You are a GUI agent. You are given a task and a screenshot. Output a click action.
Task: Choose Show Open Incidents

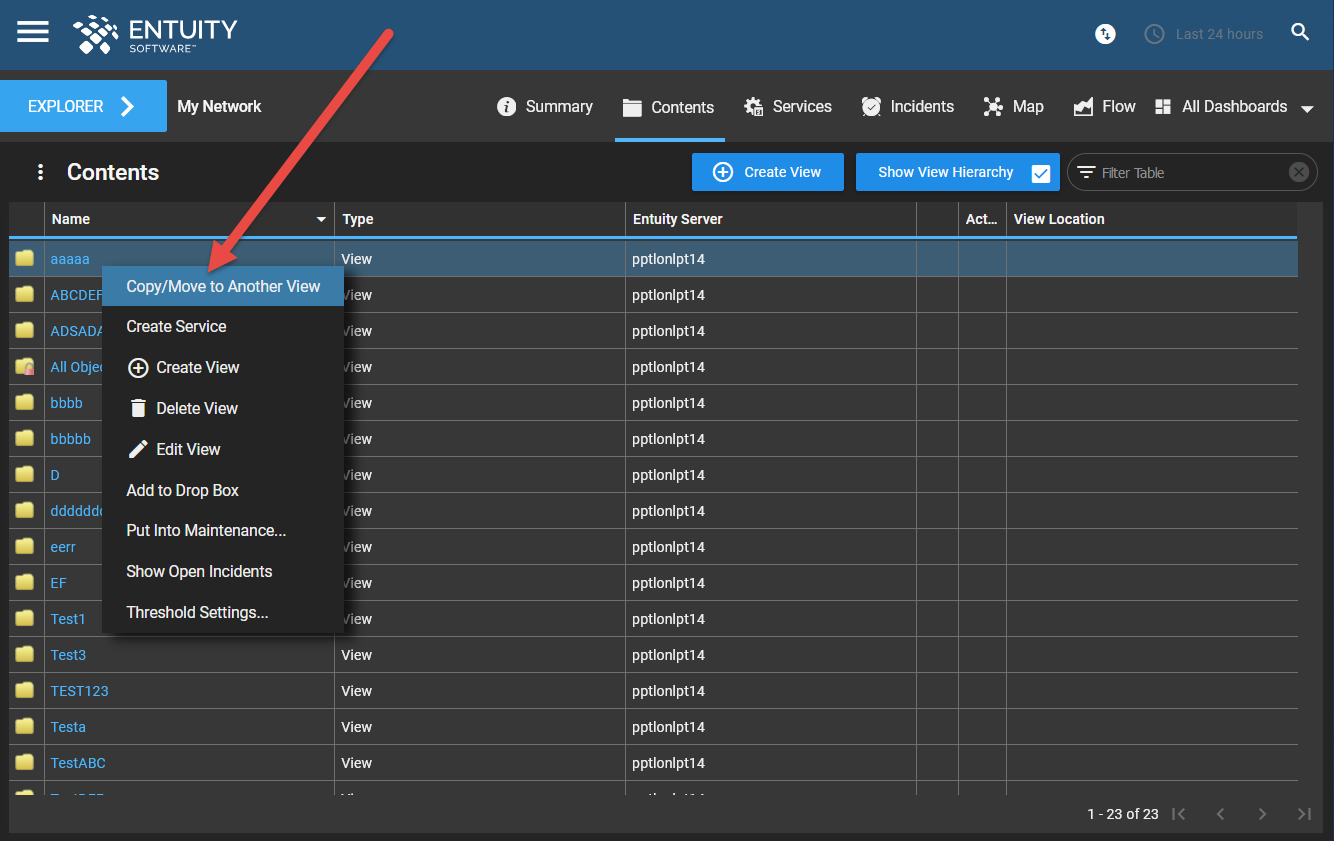click(x=223, y=571)
